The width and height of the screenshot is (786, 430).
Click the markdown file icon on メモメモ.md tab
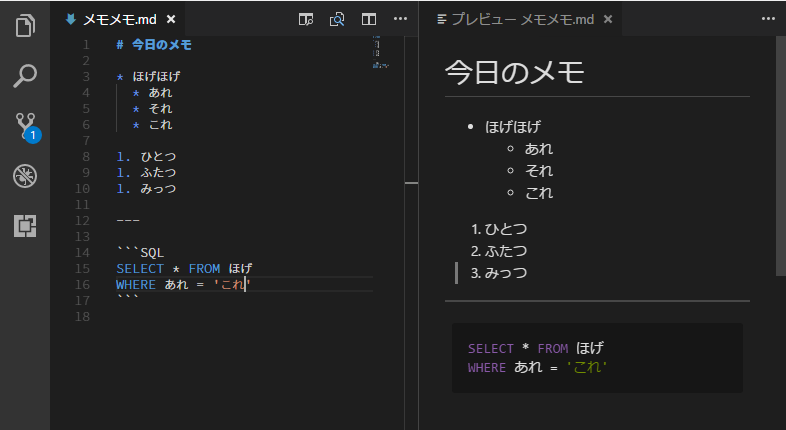(71, 19)
